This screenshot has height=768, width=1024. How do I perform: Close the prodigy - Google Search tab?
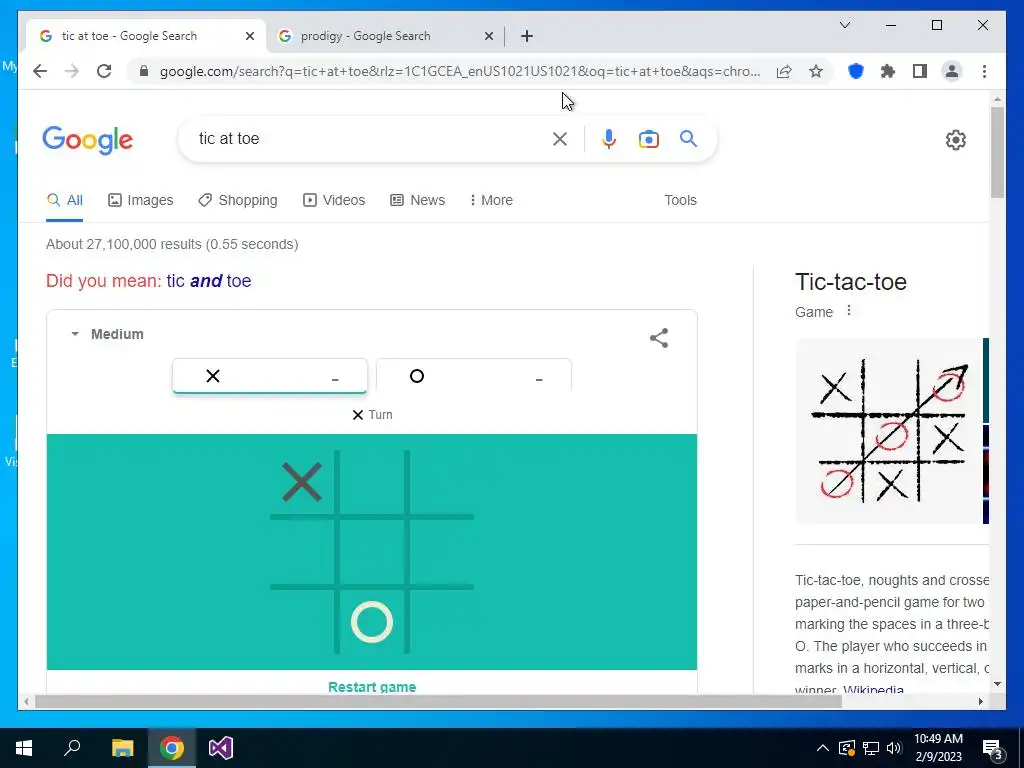point(488,36)
